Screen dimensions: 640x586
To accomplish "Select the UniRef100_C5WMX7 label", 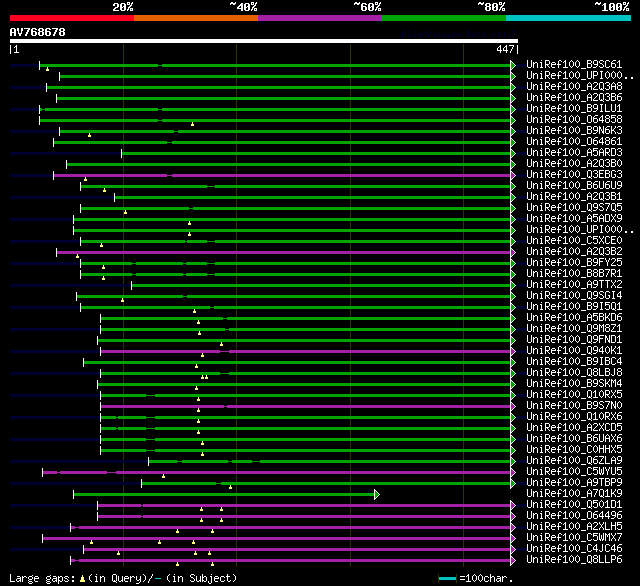I will 574,538.
